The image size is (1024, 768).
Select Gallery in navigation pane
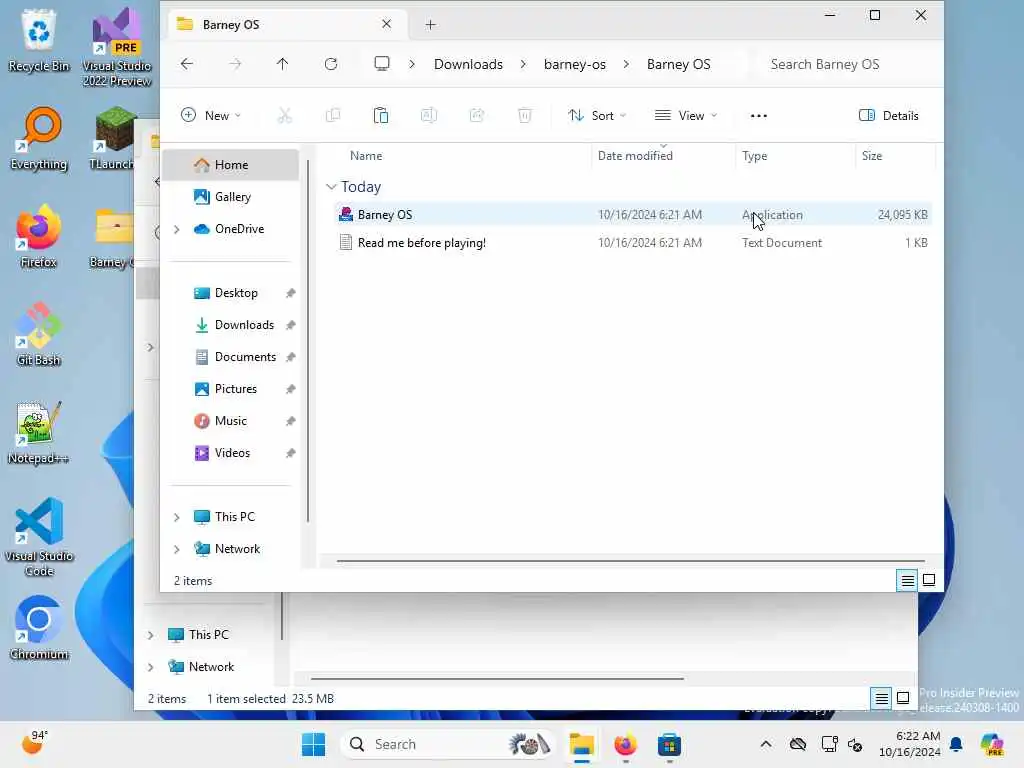230,197
